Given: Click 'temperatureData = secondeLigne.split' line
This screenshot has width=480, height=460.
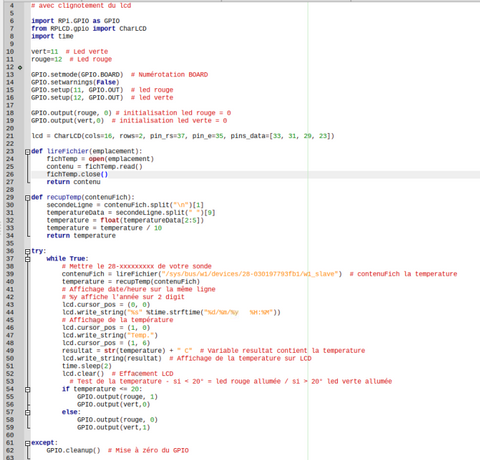Looking at the screenshot, I should [131, 213].
